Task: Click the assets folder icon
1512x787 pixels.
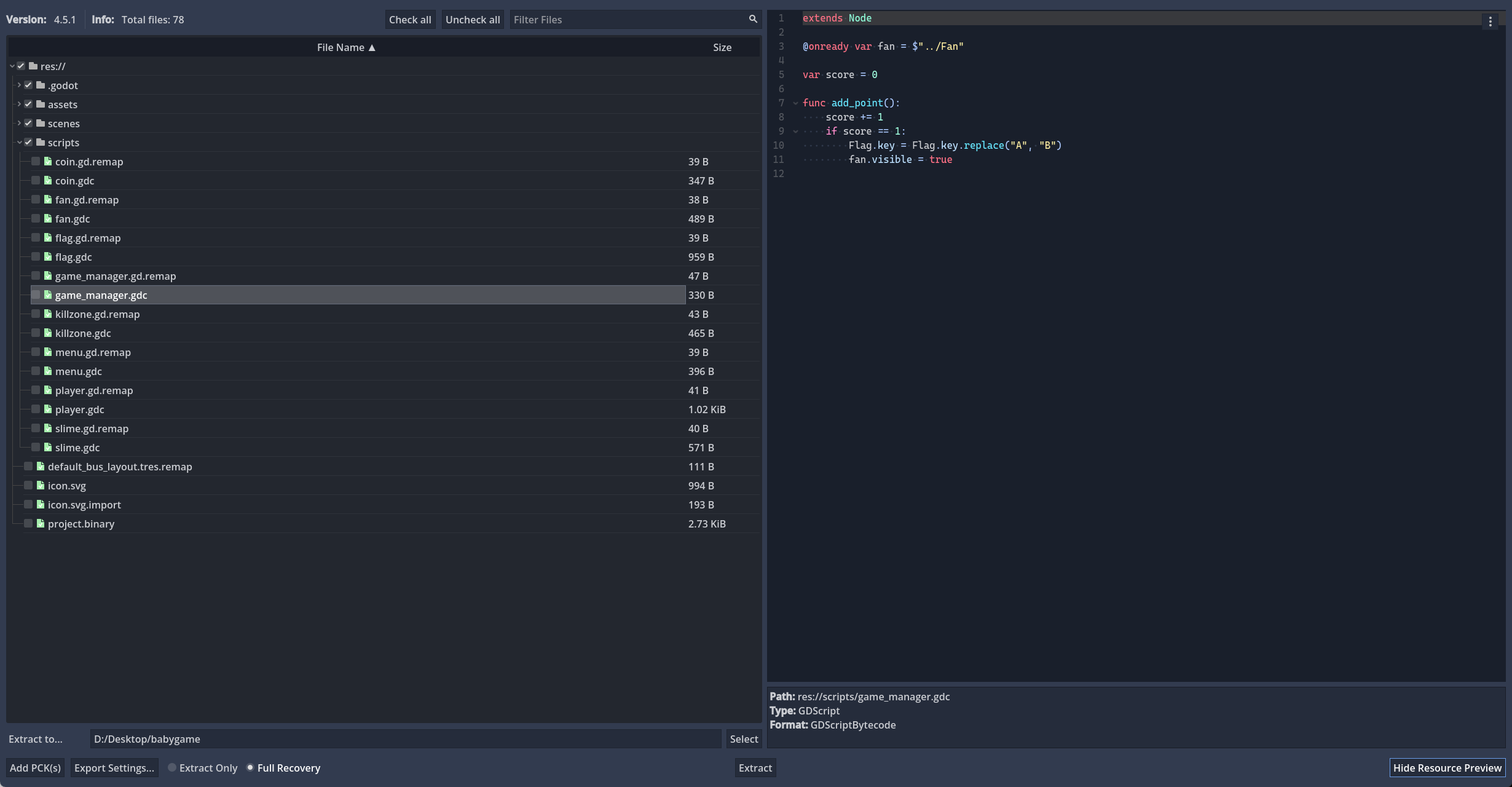Action: (41, 105)
